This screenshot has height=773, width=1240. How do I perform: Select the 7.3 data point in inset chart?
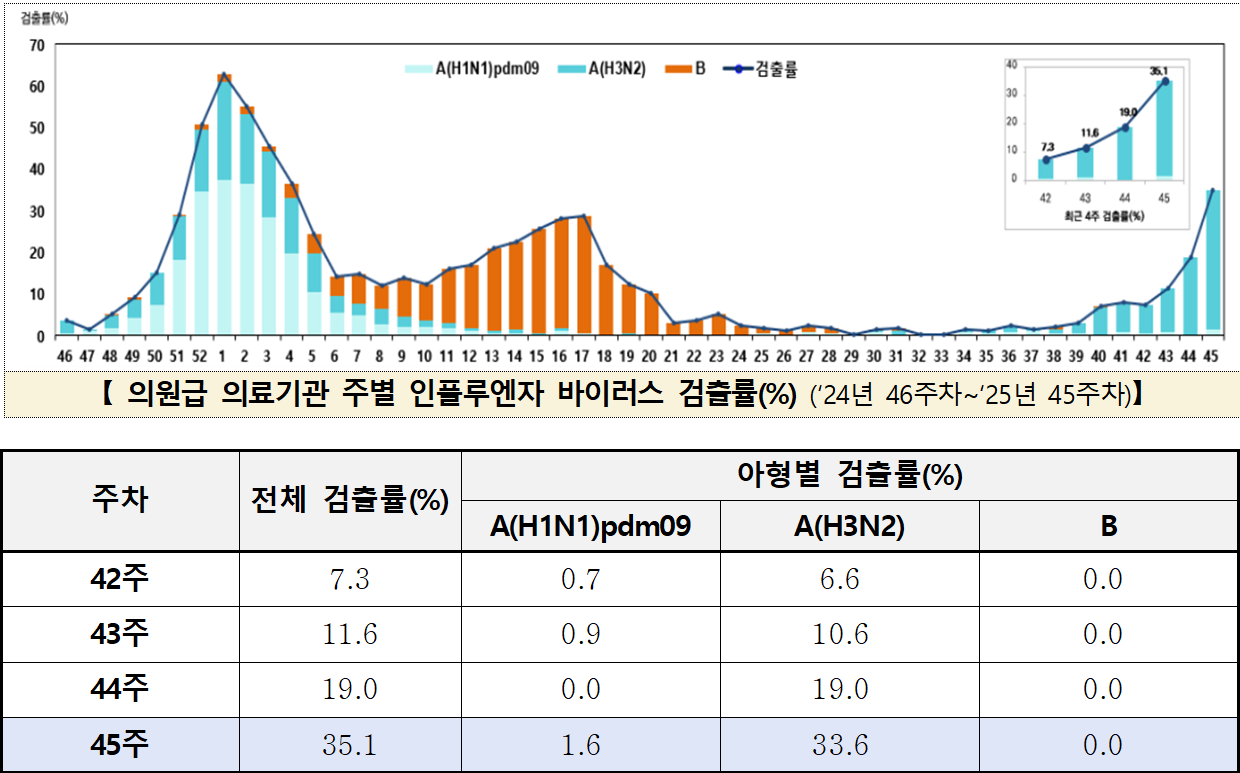click(1046, 160)
